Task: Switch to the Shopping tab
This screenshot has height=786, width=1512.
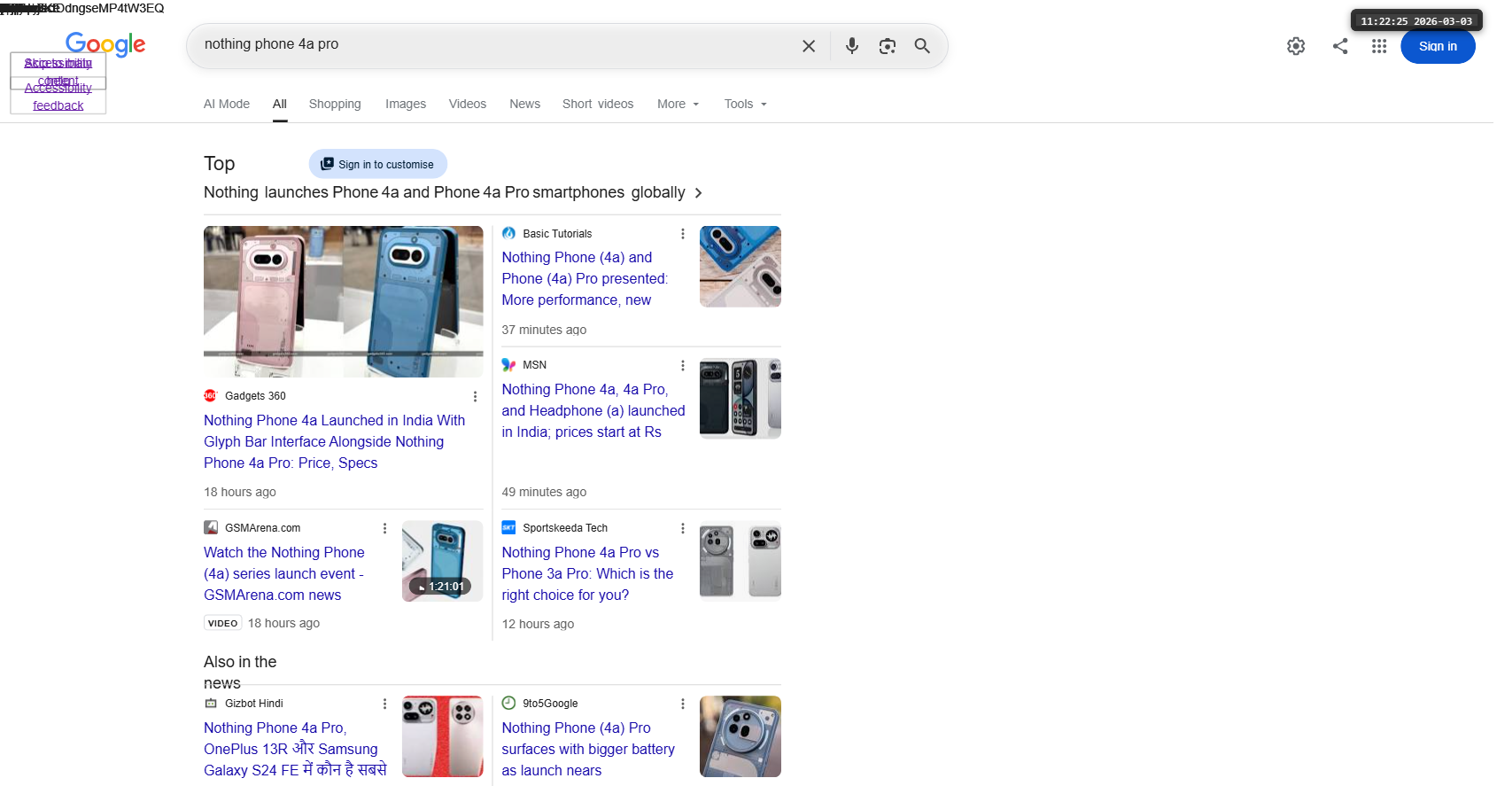Action: [x=335, y=105]
